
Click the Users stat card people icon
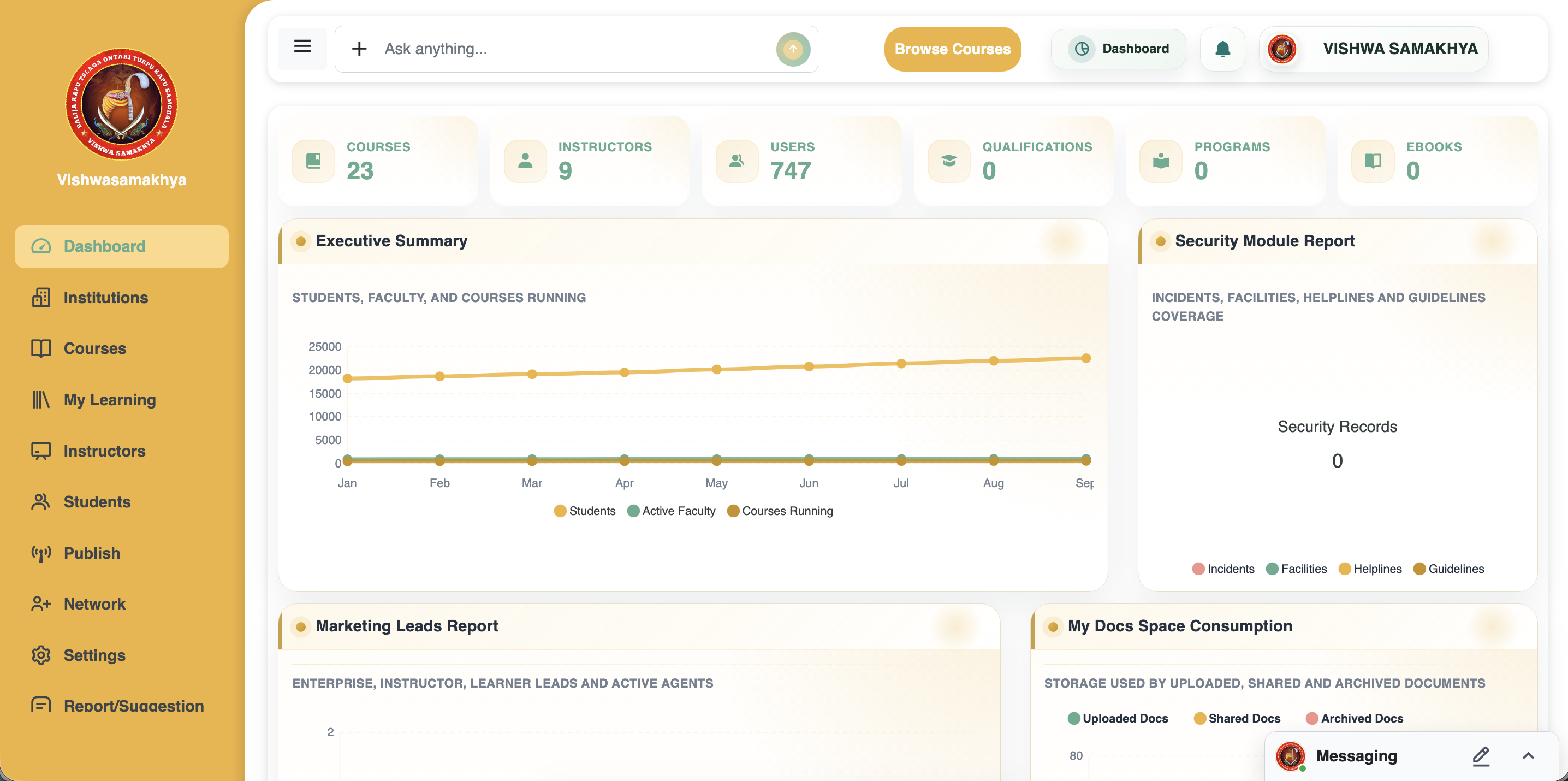[737, 161]
